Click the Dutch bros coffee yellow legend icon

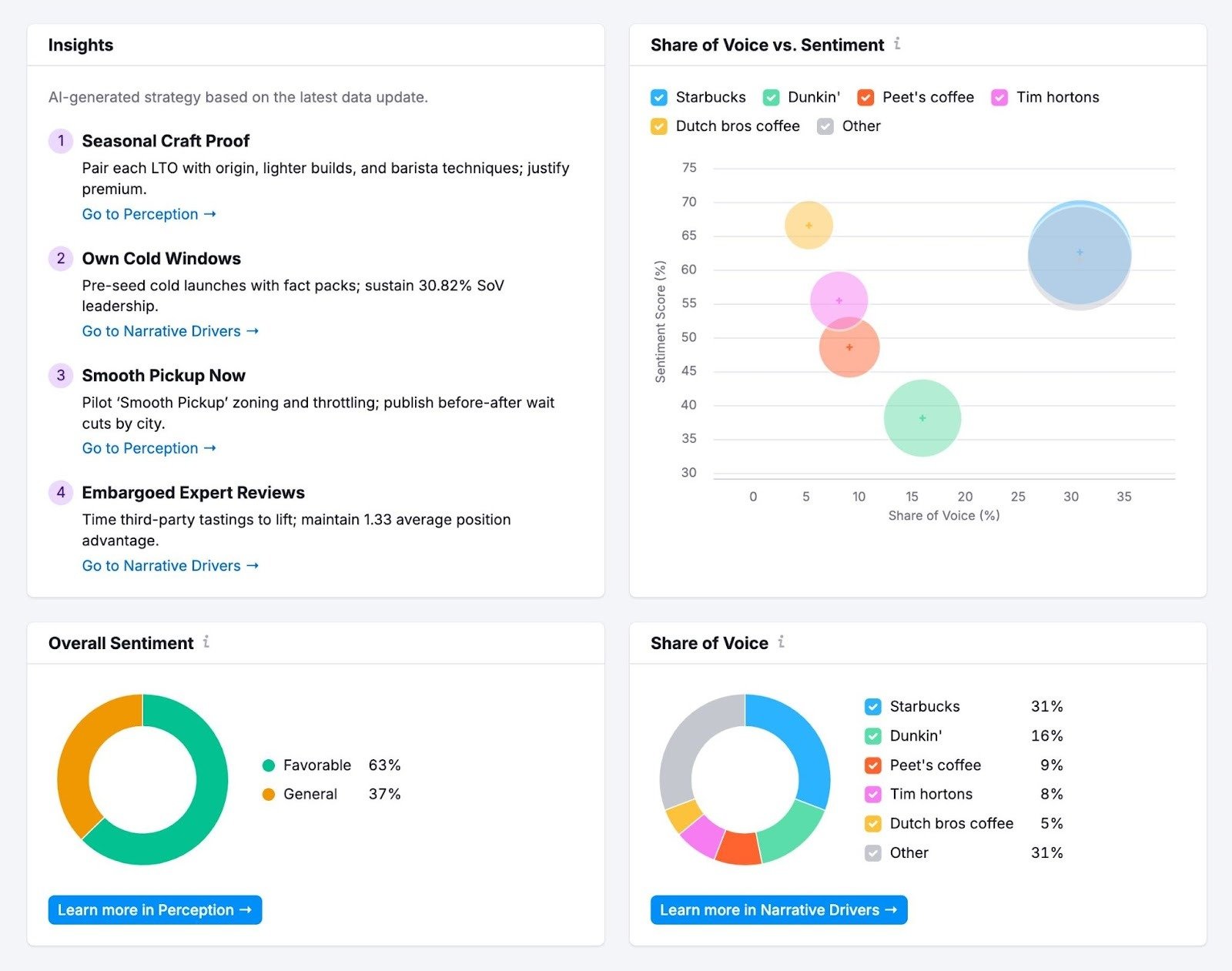point(872,823)
